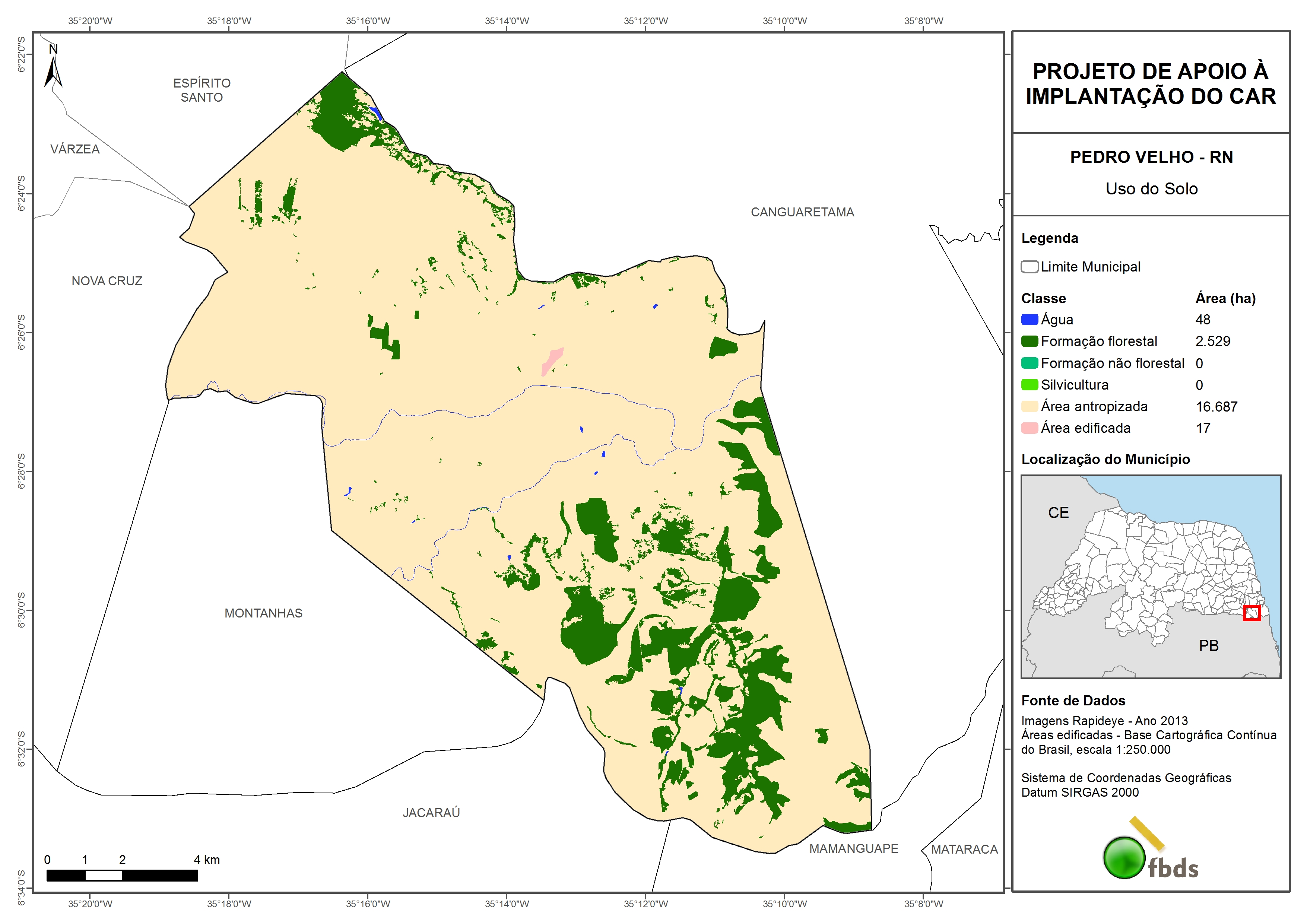Click the pink Área edificada swatch
The width and height of the screenshot is (1307, 924).
[x=1029, y=428]
